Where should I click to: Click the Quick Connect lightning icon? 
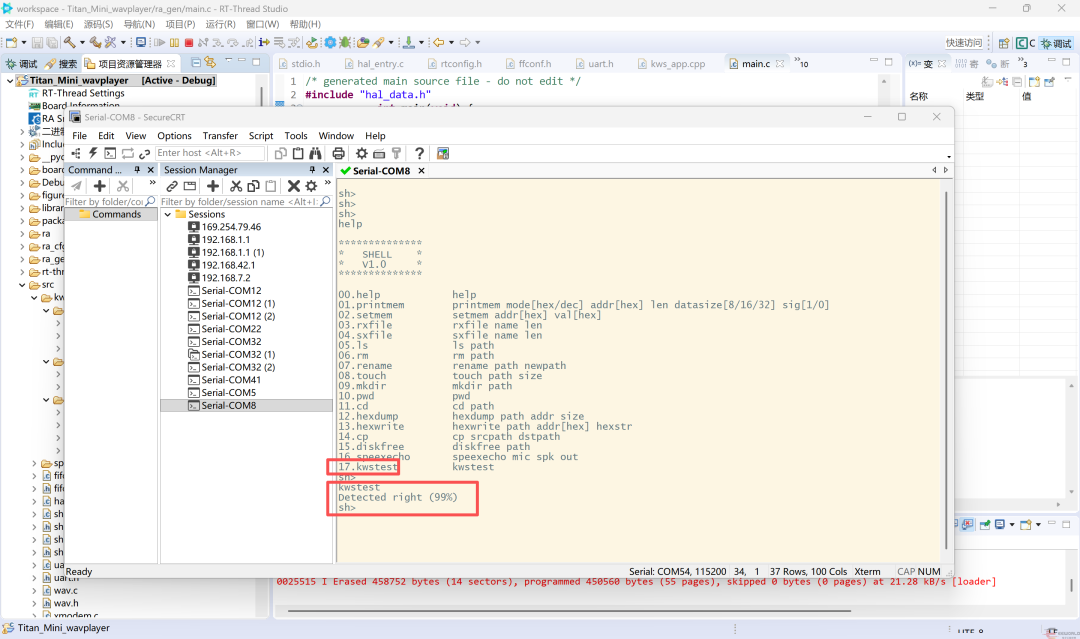pos(93,153)
